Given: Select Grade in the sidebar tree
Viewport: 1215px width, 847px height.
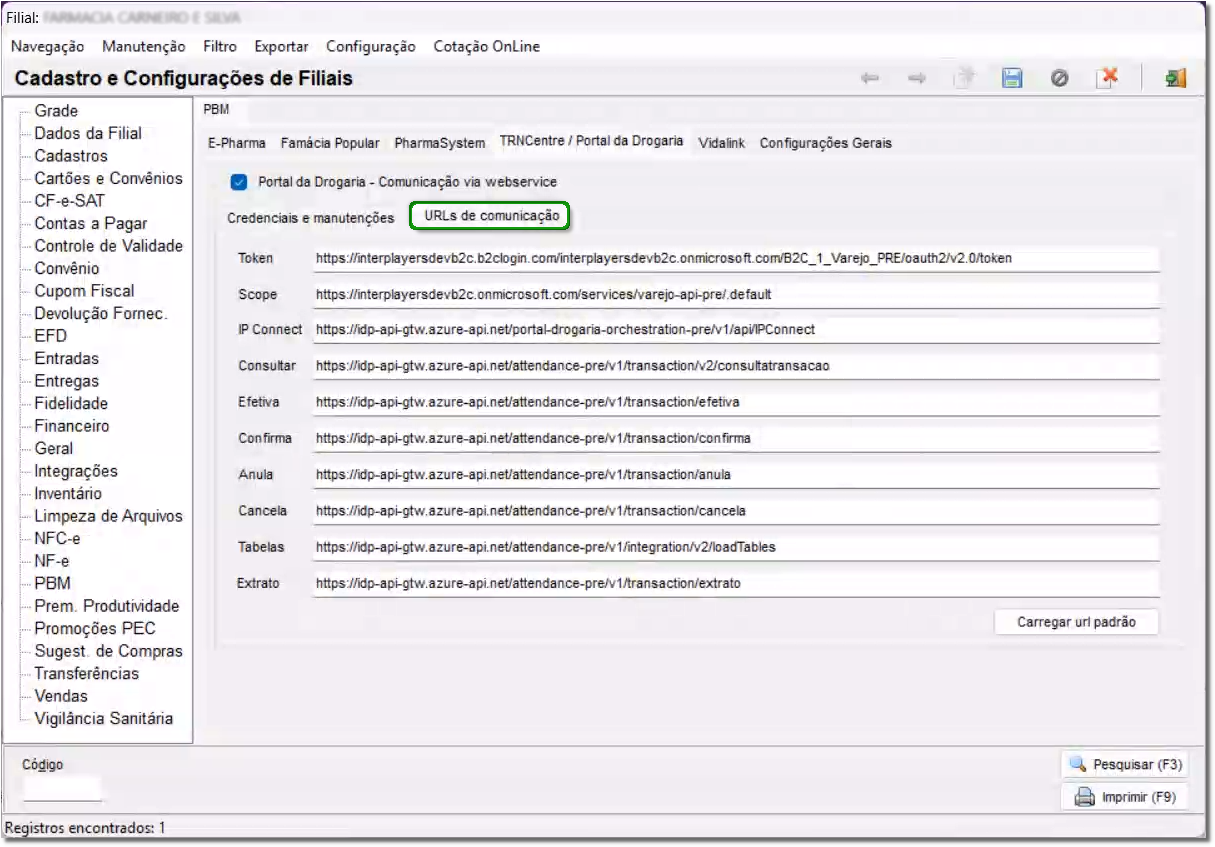Looking at the screenshot, I should pos(56,111).
